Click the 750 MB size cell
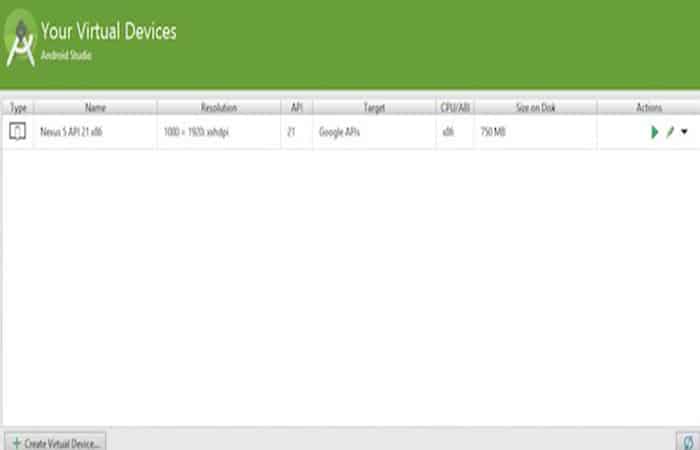 536,132
